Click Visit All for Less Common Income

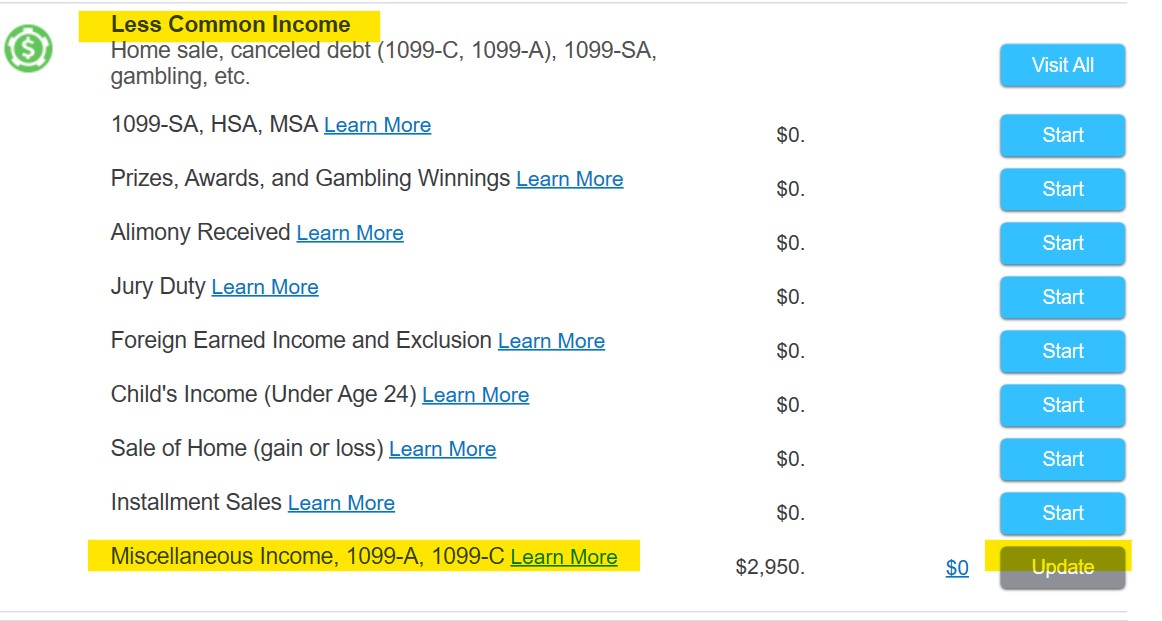coord(1062,65)
